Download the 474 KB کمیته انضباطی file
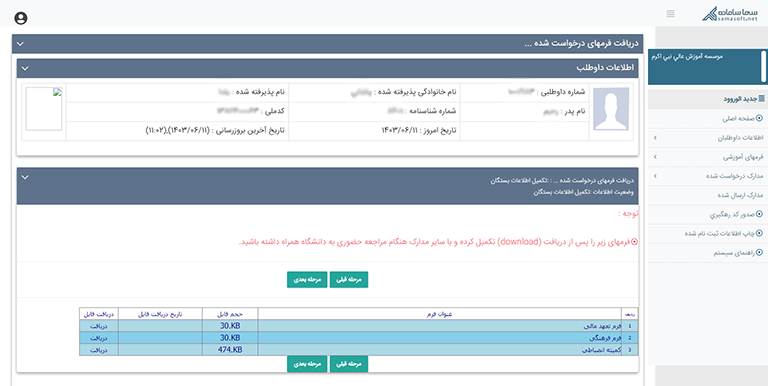Image resolution: width=768 pixels, height=386 pixels. click(98, 350)
